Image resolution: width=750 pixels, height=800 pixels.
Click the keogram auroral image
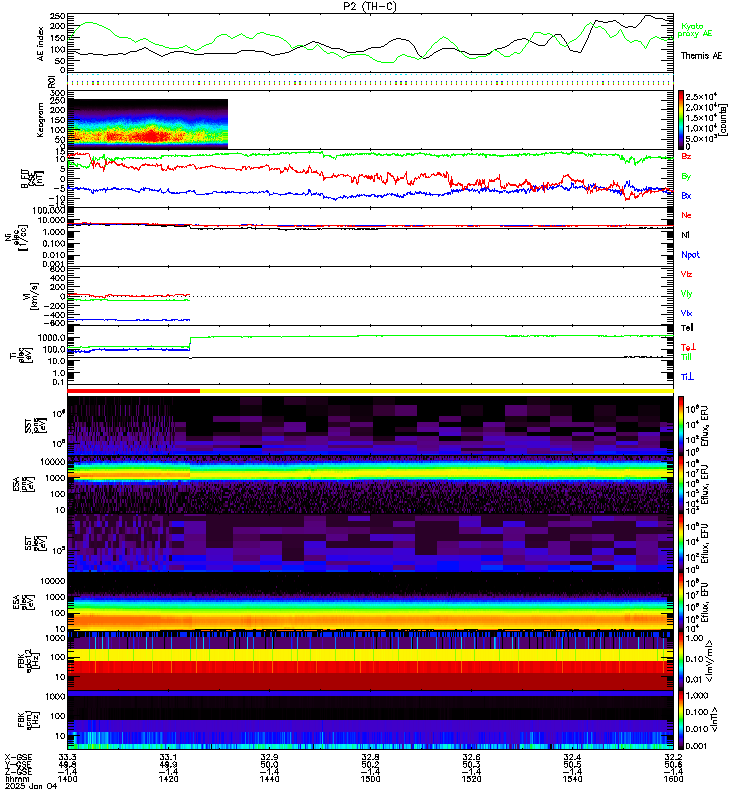(x=147, y=123)
